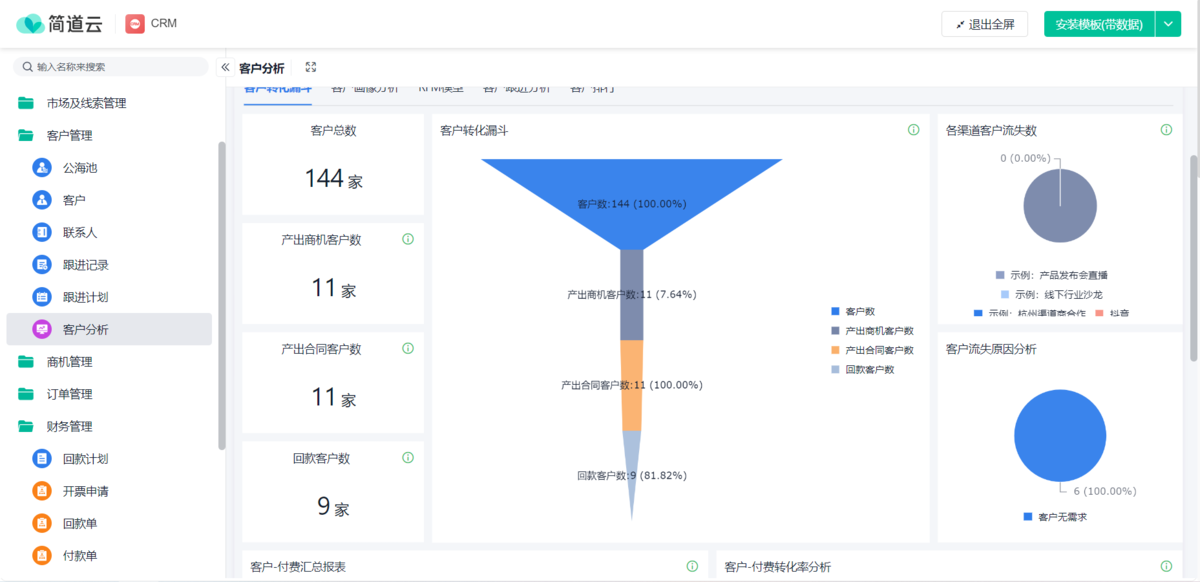Click the 退出全屏 button
Viewport: 1200px width, 582px height.
click(984, 24)
